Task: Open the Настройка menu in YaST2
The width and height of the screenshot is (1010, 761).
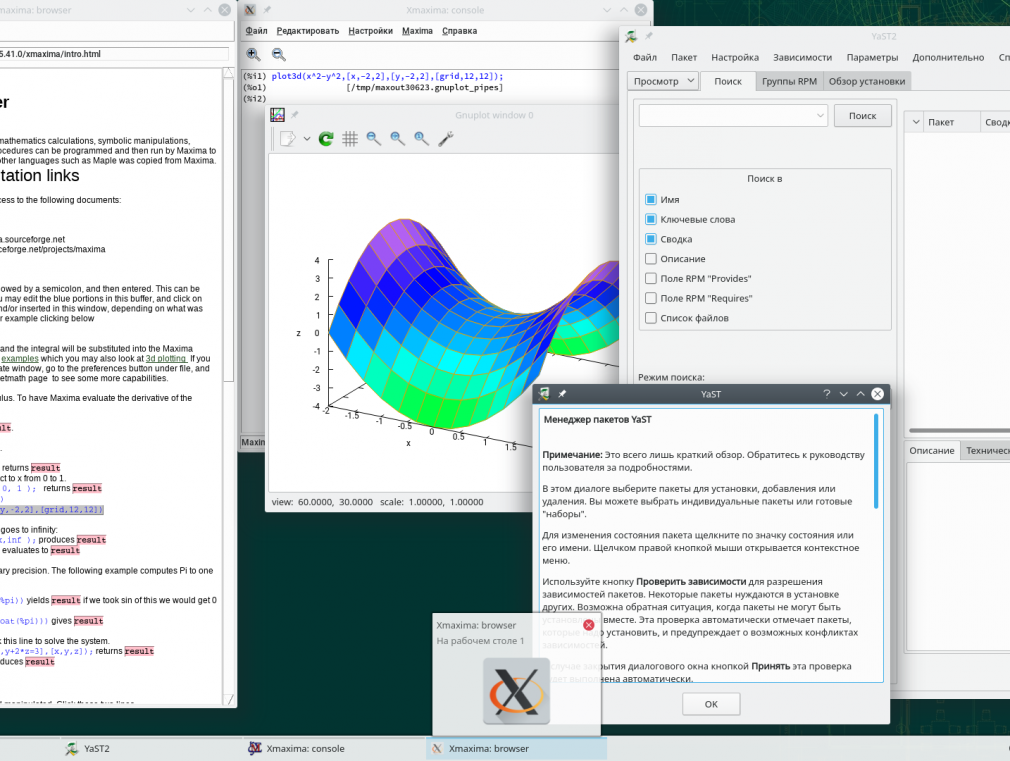Action: tap(735, 57)
